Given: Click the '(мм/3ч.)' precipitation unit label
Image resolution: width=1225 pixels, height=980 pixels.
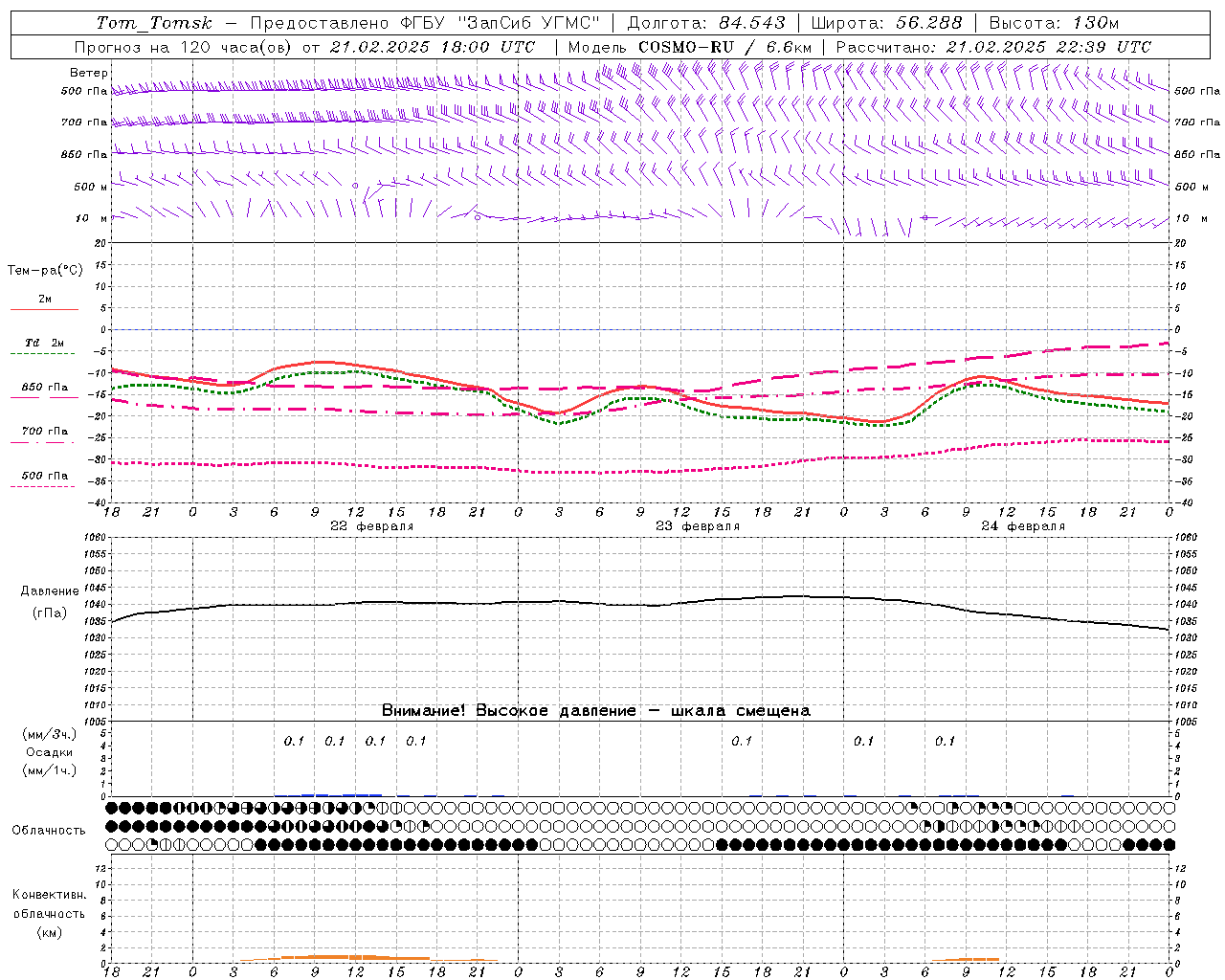Looking at the screenshot, I should click(50, 734).
